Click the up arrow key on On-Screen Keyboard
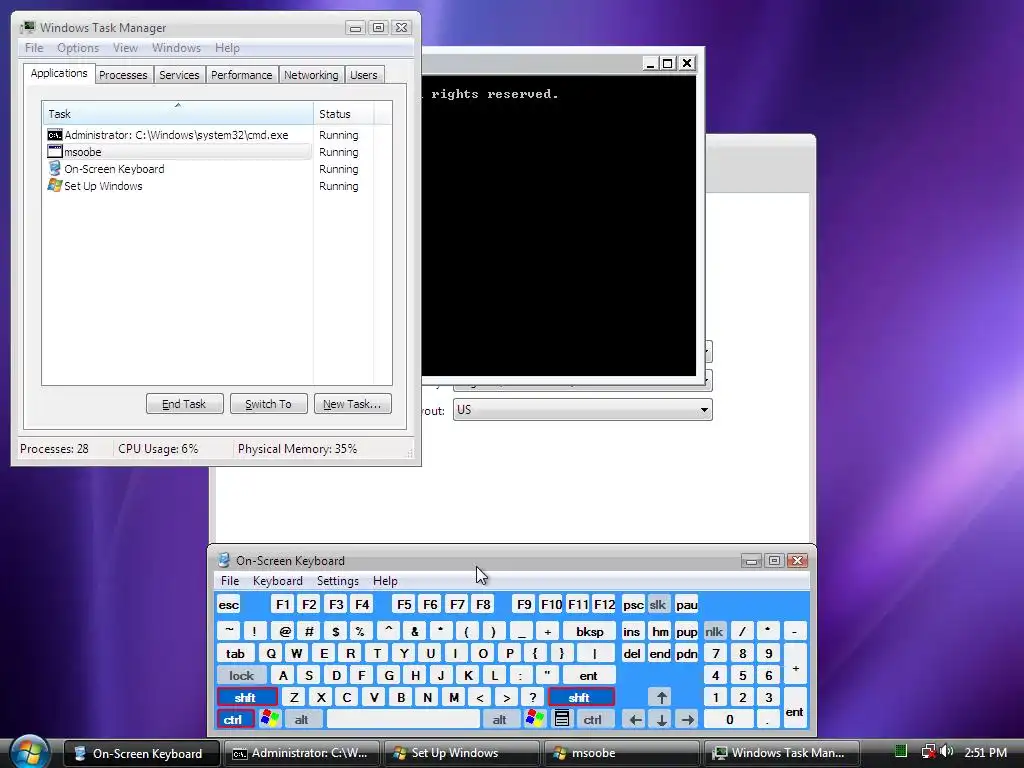Viewport: 1024px width, 768px height. pyautogui.click(x=661, y=697)
